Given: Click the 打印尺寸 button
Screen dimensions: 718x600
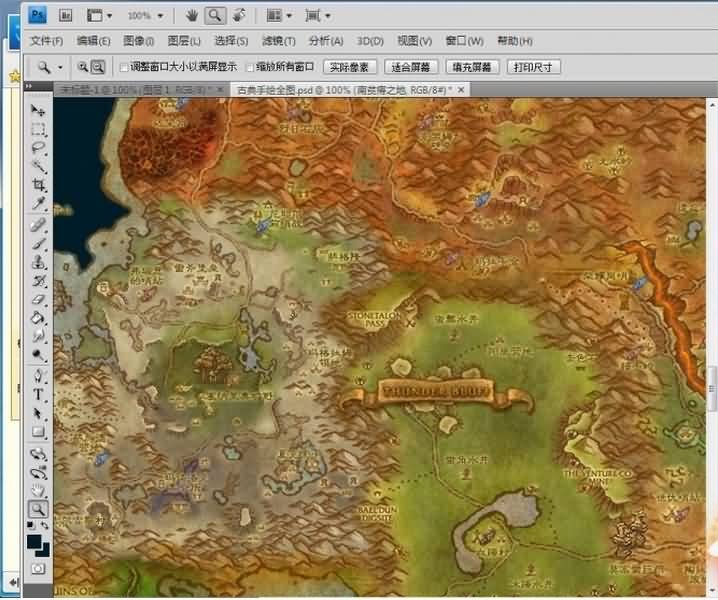Looking at the screenshot, I should pos(533,67).
